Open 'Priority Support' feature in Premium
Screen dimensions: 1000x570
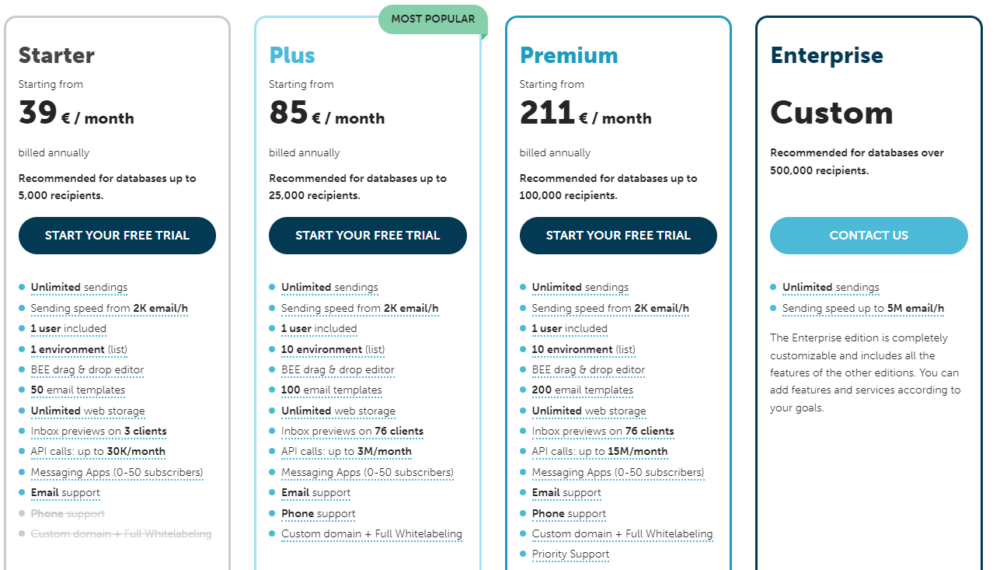click(x=570, y=554)
